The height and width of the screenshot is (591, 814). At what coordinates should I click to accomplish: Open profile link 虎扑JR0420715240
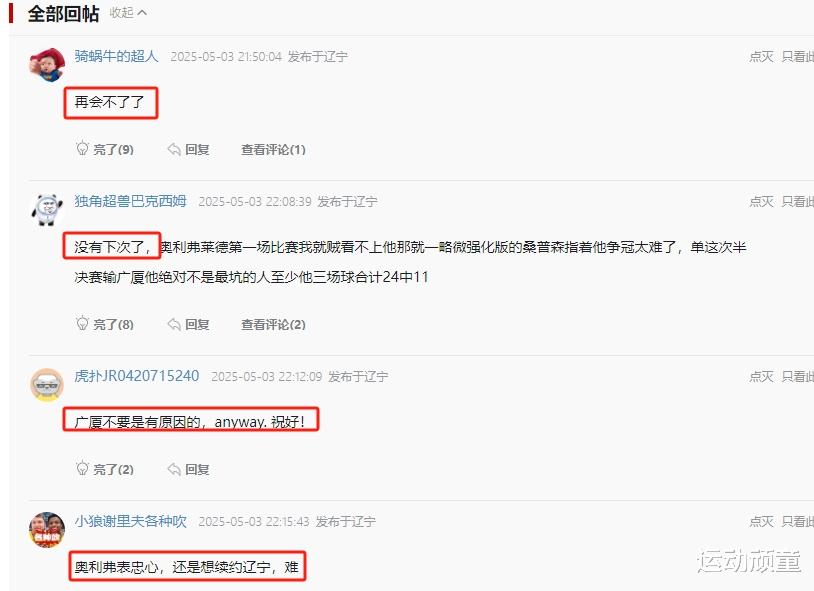tap(137, 376)
